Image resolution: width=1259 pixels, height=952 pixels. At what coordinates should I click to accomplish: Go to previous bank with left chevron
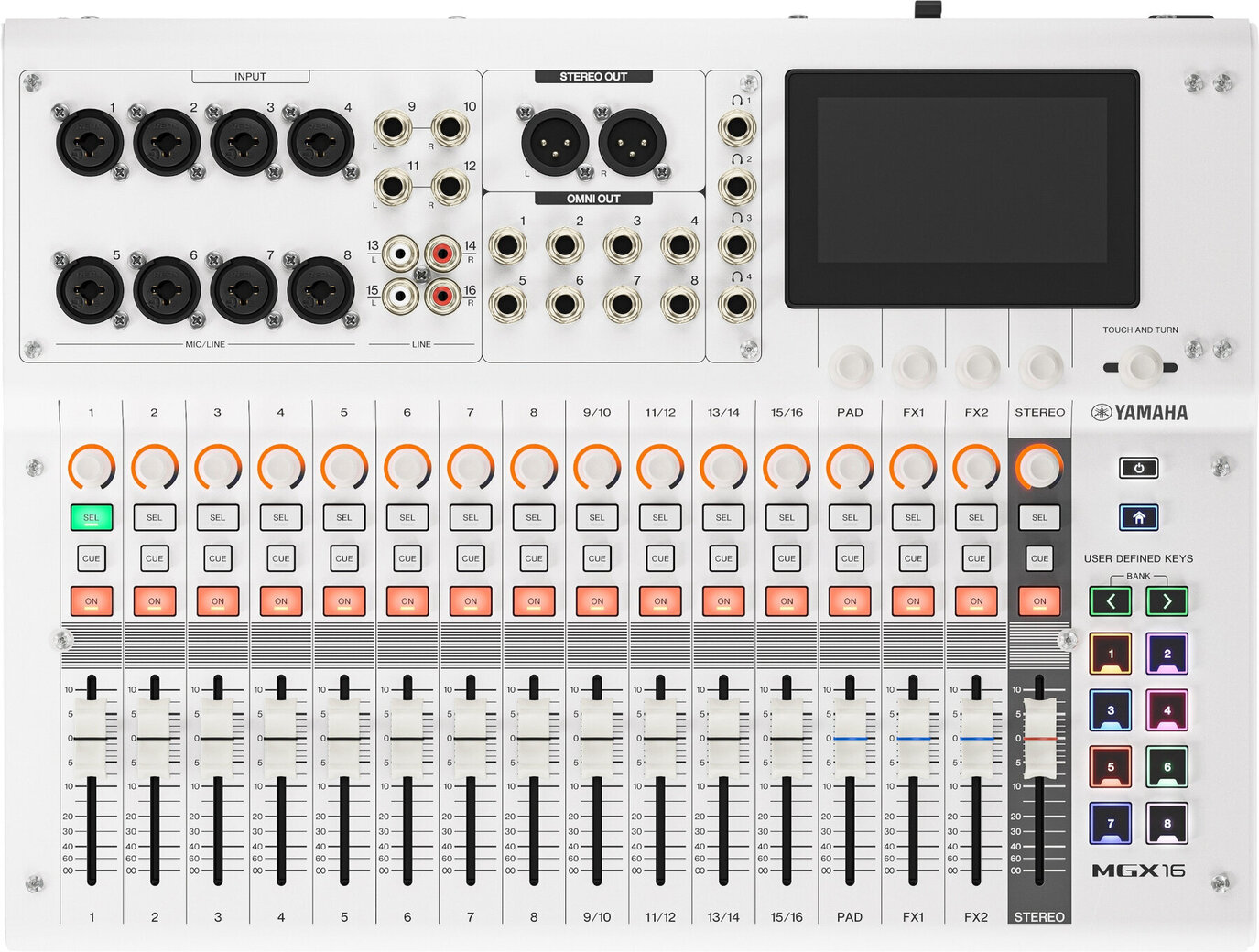(1111, 601)
